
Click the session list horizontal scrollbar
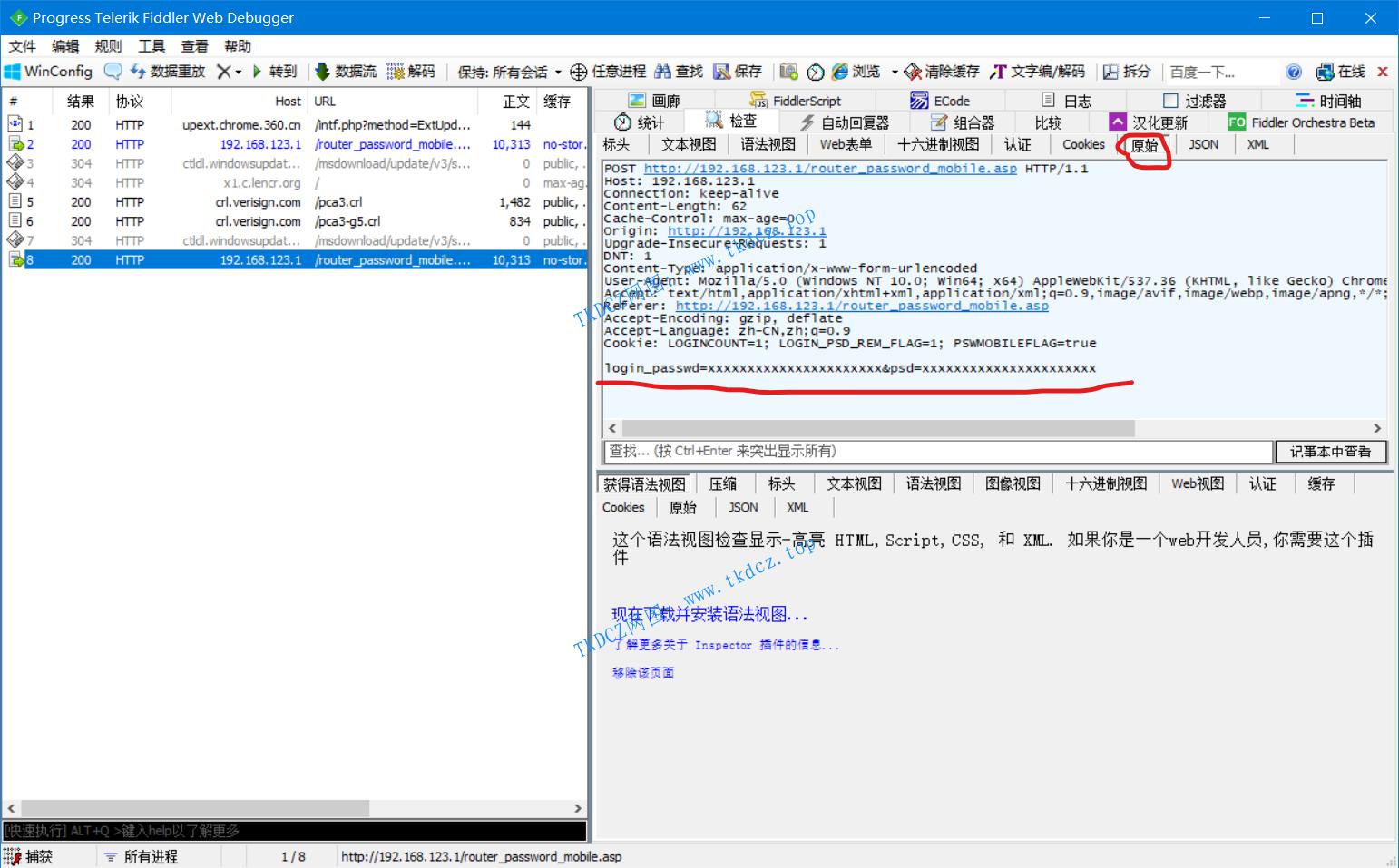(x=195, y=808)
